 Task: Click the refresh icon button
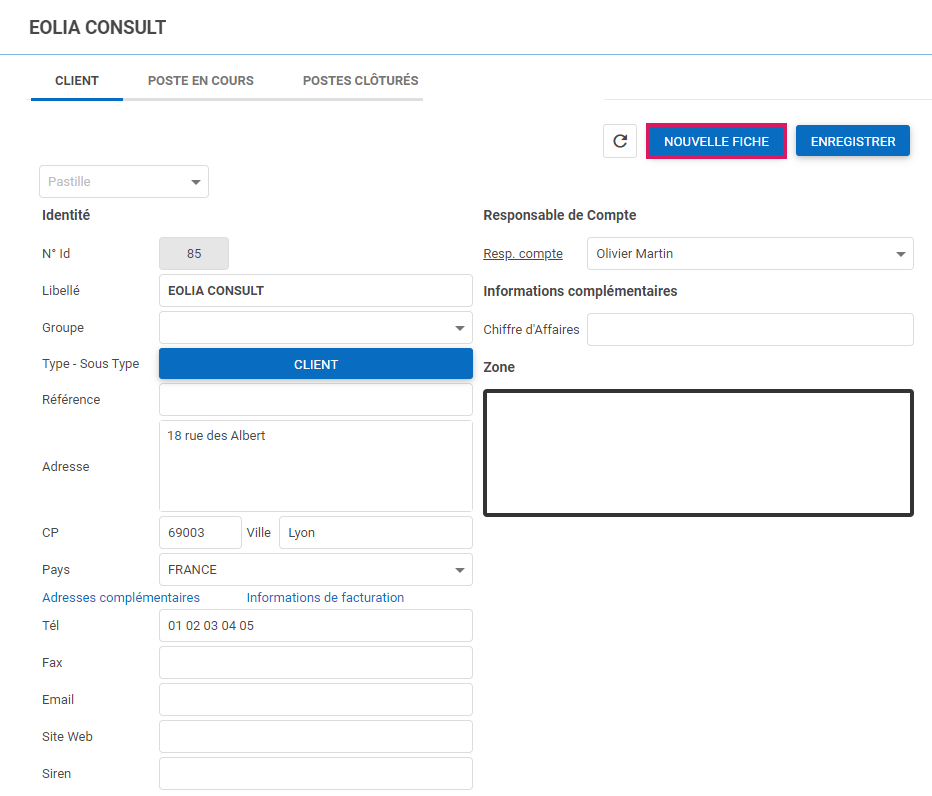(620, 141)
